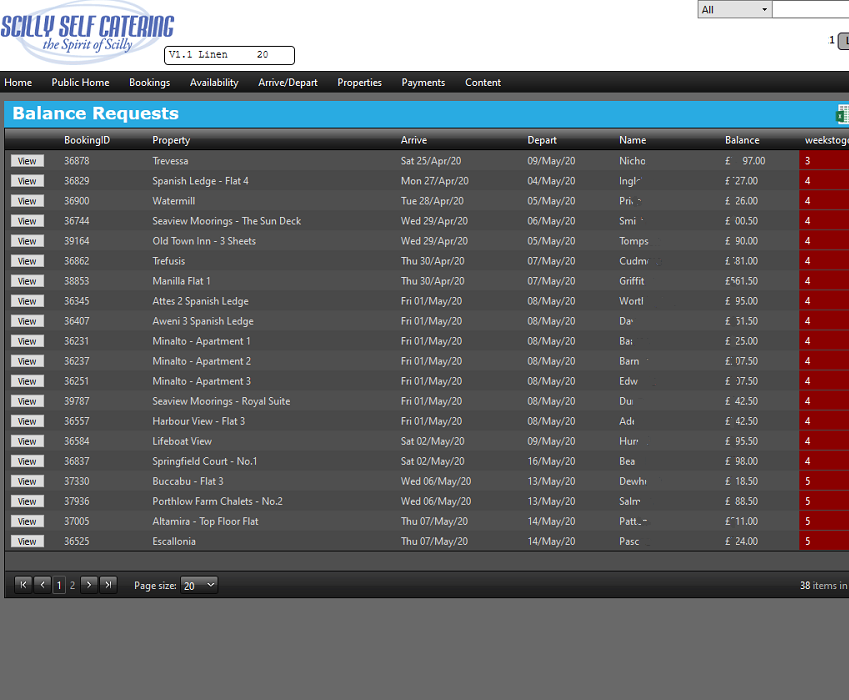Expand the All filter dropdown

[734, 10]
